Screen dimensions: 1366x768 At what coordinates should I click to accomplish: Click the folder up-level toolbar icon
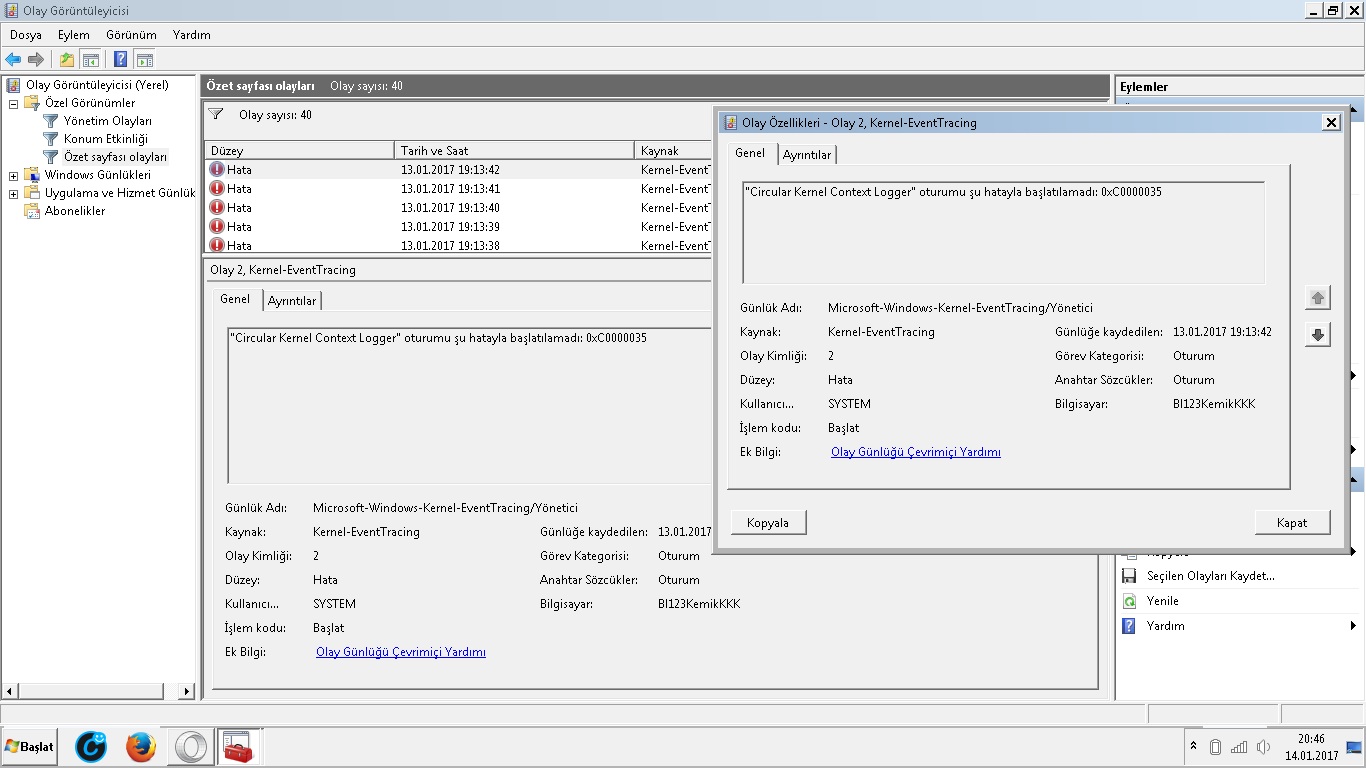66,60
